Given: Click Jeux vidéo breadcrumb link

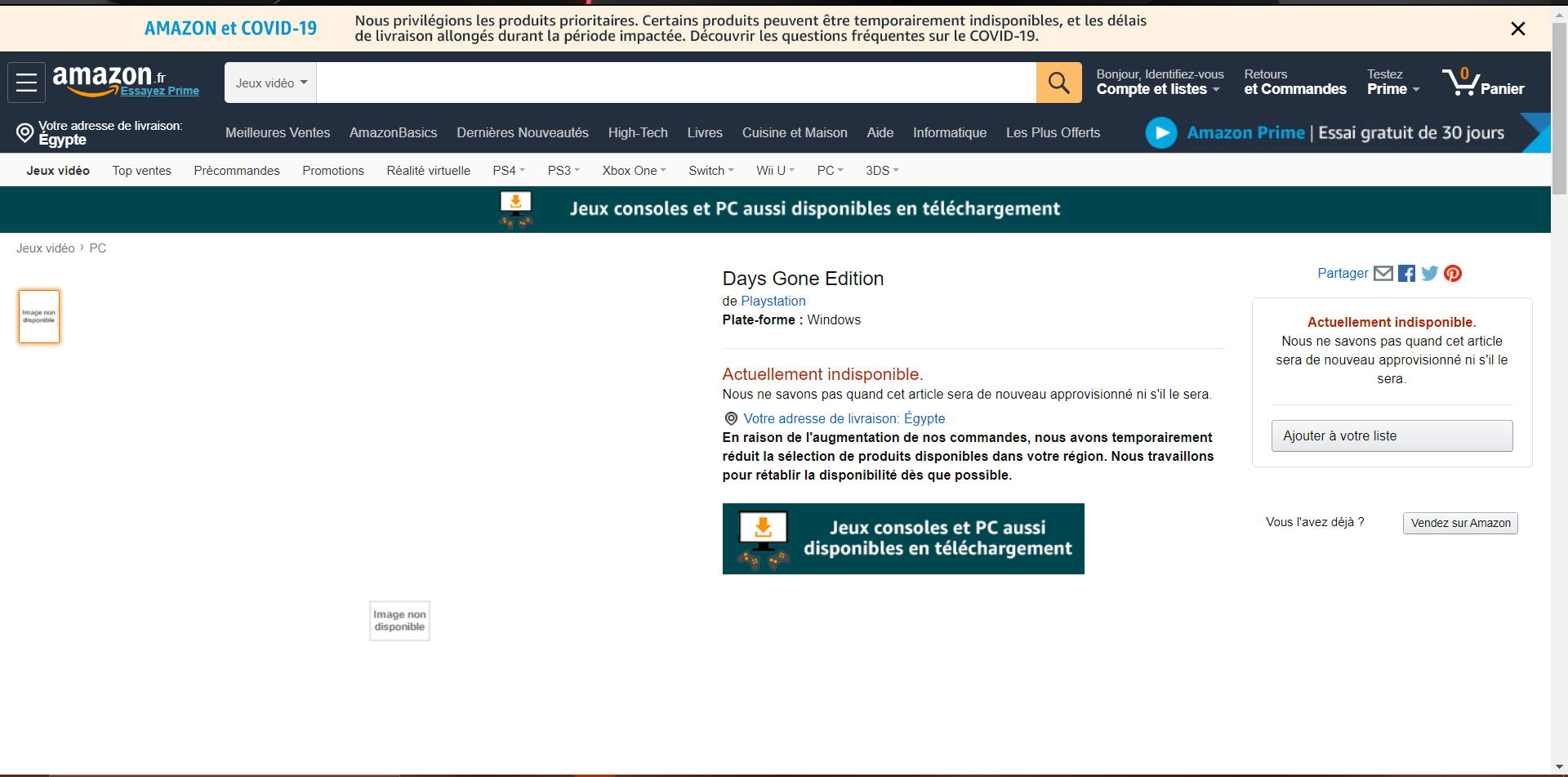Looking at the screenshot, I should pyautogui.click(x=46, y=248).
